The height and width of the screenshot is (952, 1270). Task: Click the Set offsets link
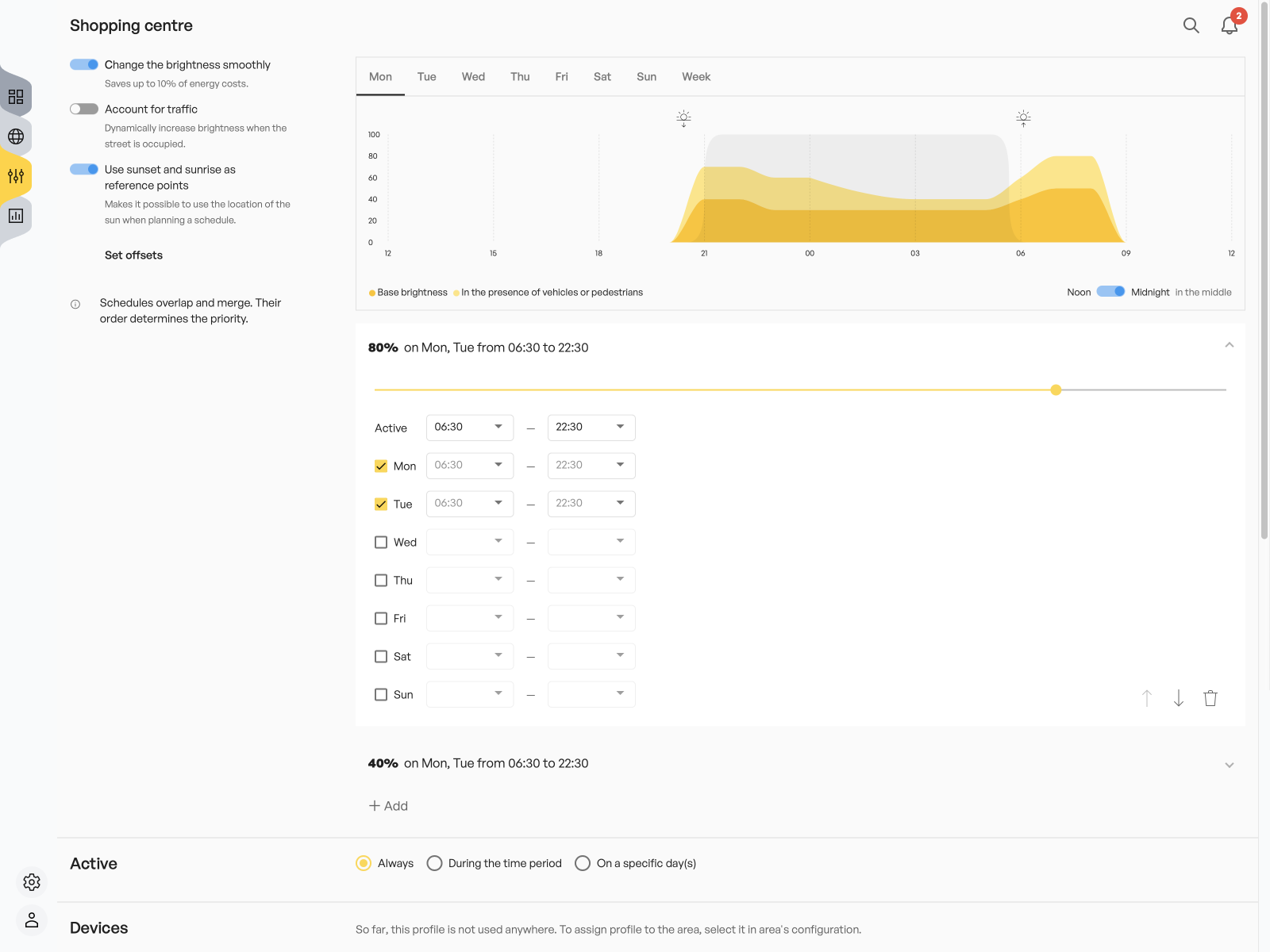point(133,255)
